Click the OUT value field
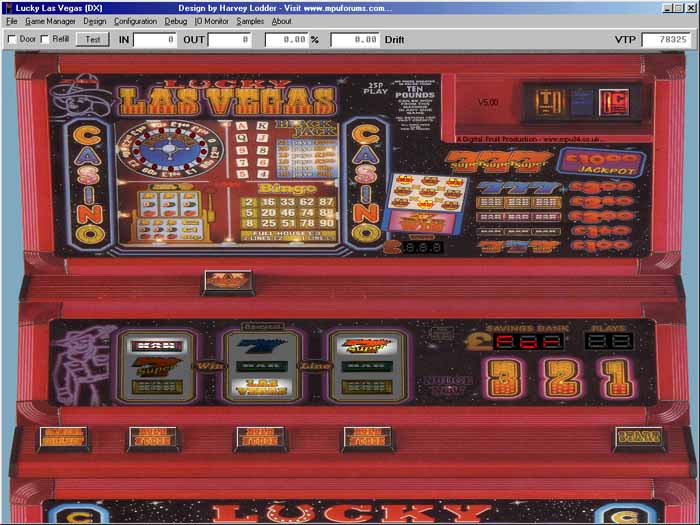The height and width of the screenshot is (525, 700). click(229, 40)
